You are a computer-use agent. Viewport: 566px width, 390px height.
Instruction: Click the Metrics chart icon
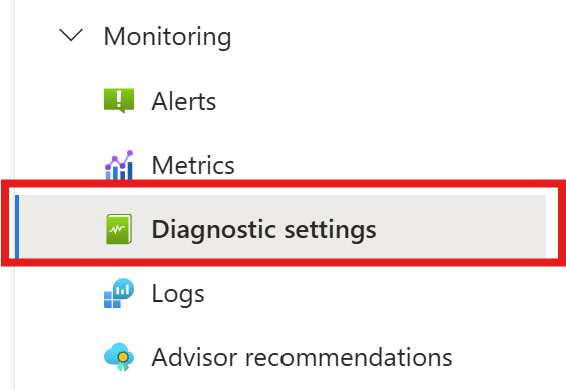click(x=119, y=165)
